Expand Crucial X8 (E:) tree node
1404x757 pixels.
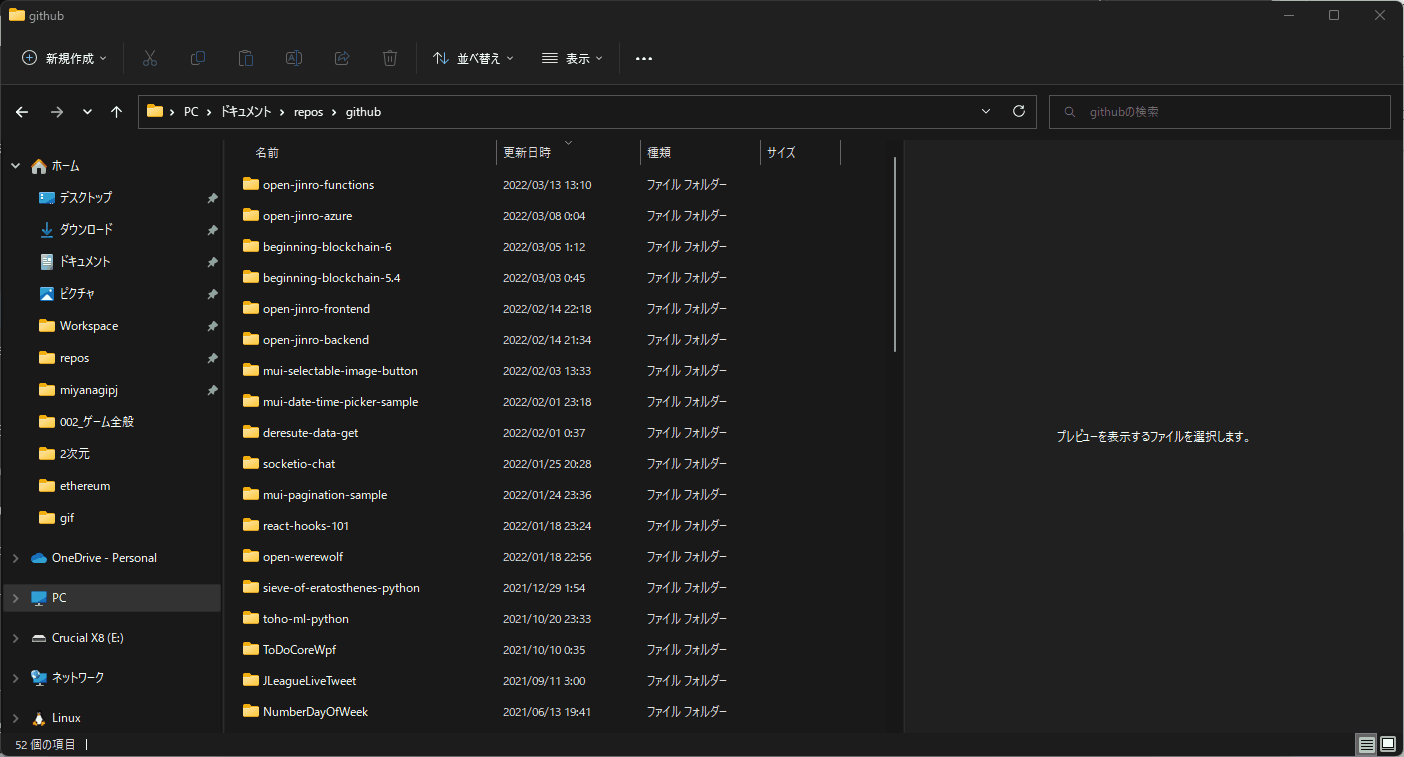point(15,638)
